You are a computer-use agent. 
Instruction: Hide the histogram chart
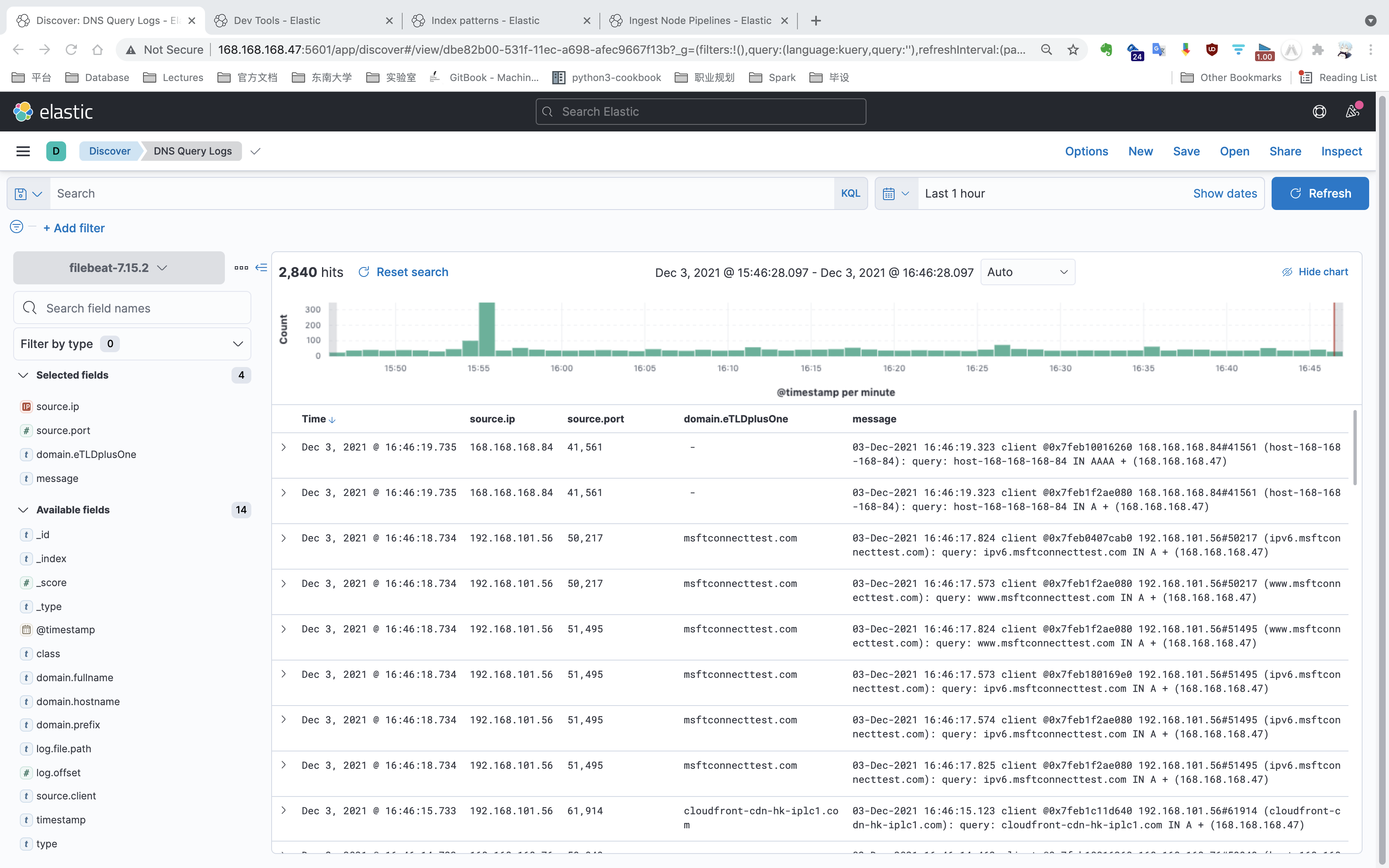(1315, 272)
